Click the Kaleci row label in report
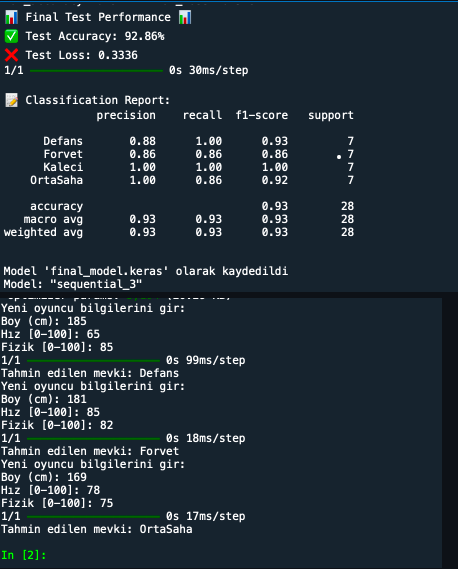 [63, 167]
